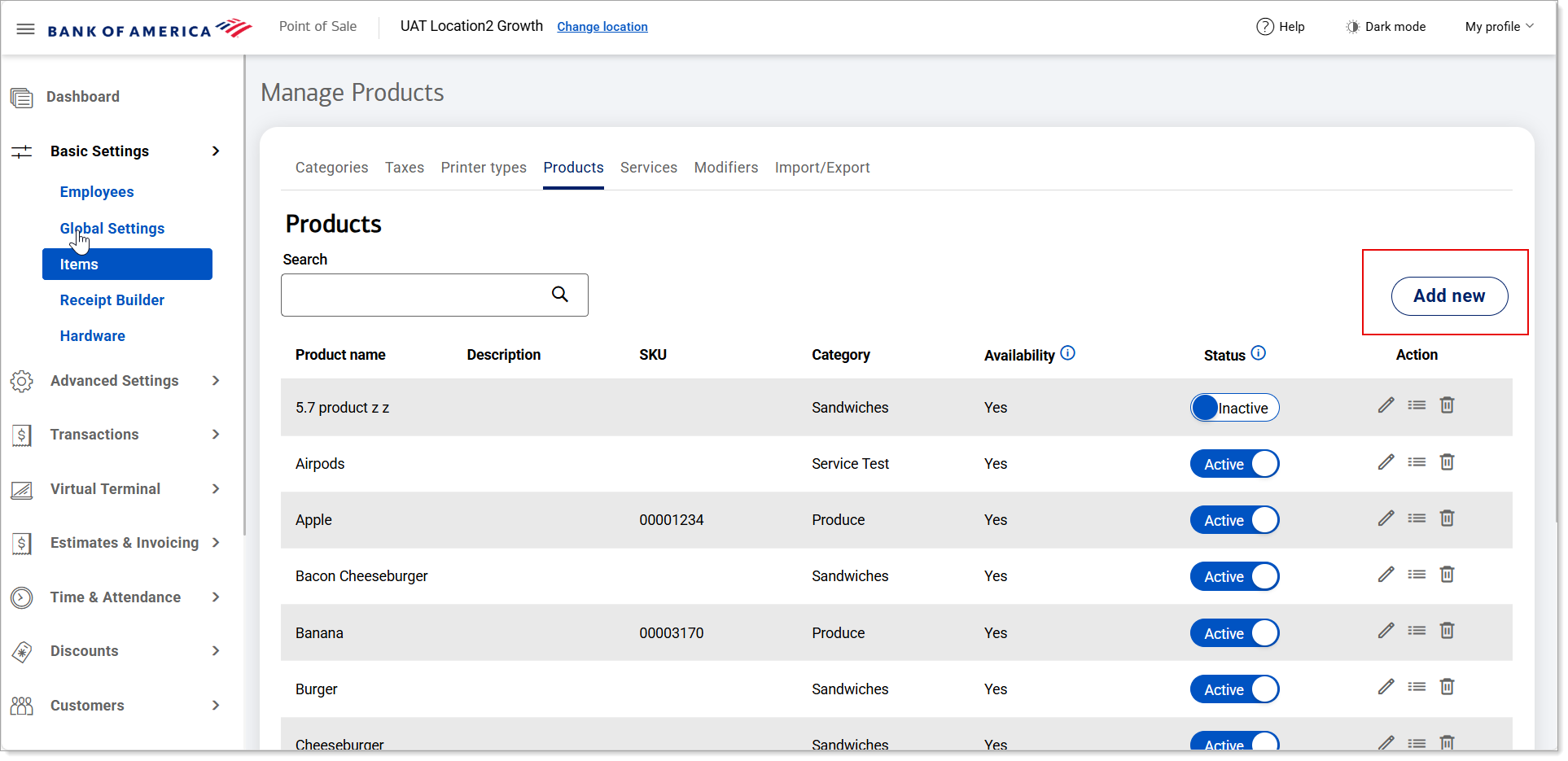Screen dimensions: 1568x761
Task: Open Employees in the sidebar
Action: click(x=97, y=192)
